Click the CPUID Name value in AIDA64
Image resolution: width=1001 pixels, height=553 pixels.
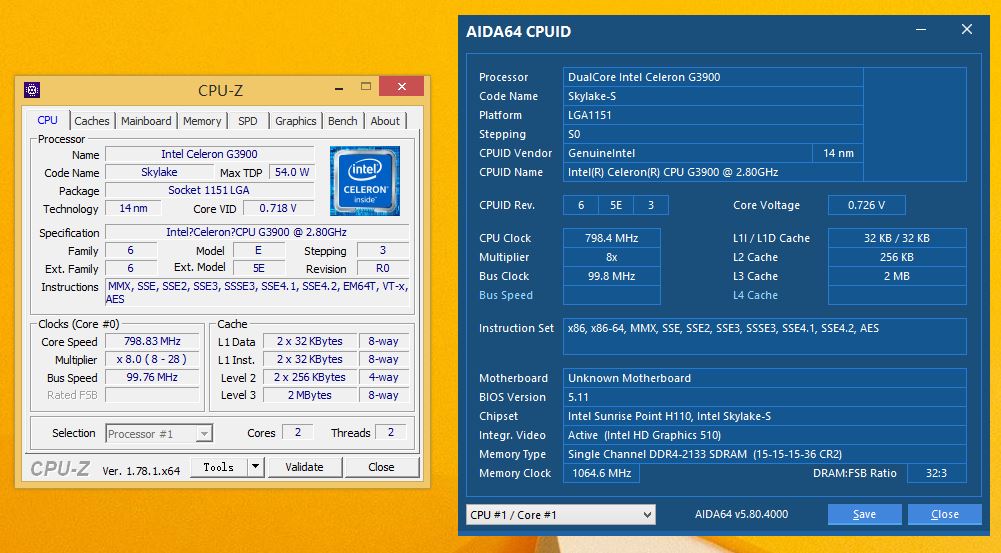click(713, 172)
